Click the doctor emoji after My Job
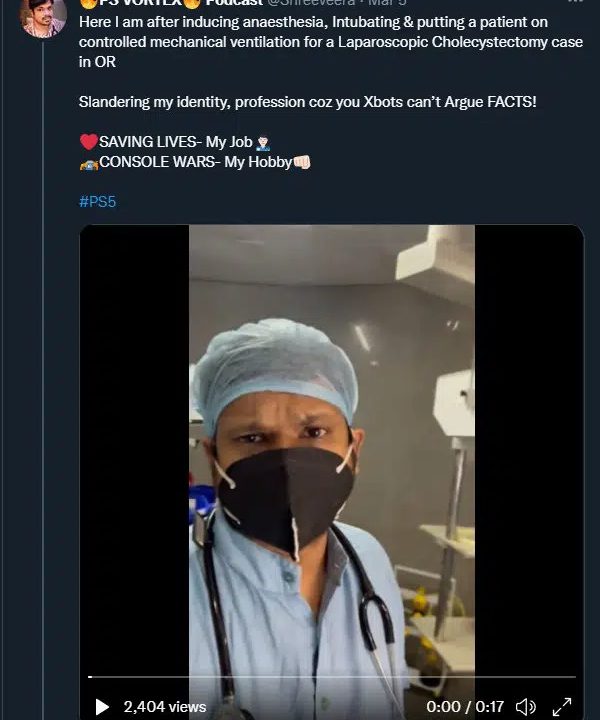 263,142
